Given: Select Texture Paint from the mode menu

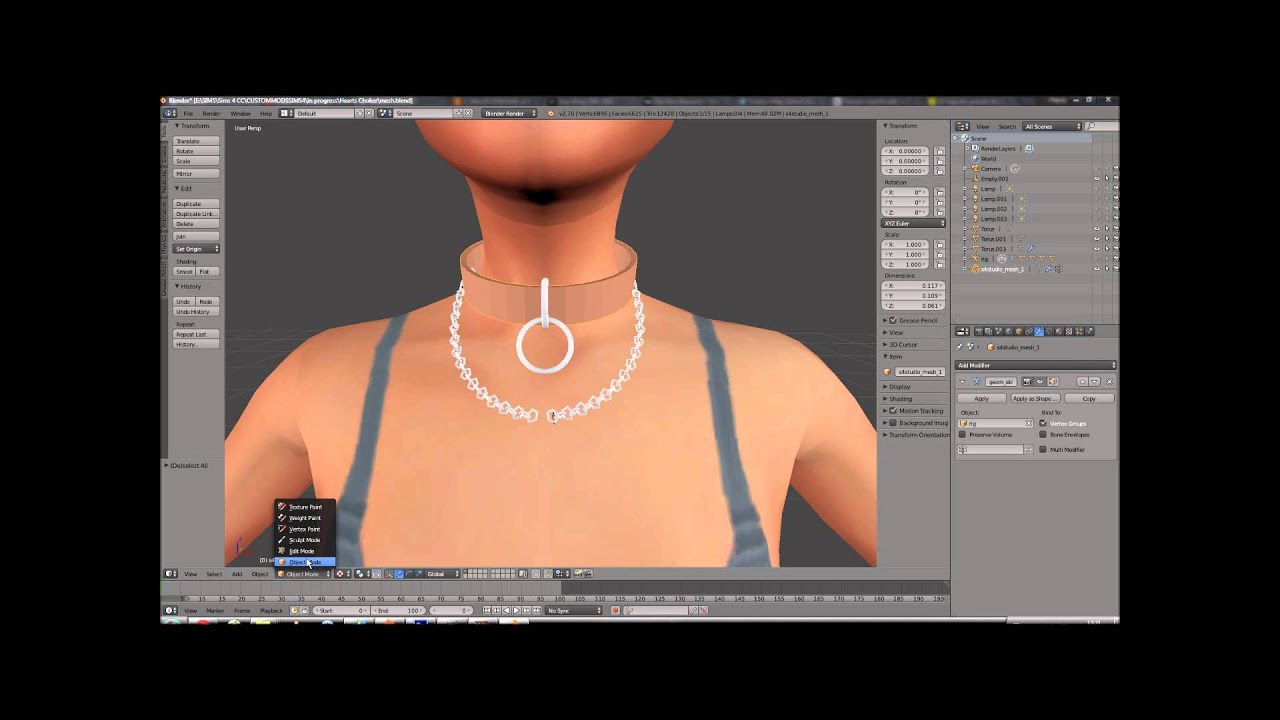Looking at the screenshot, I should [x=304, y=507].
